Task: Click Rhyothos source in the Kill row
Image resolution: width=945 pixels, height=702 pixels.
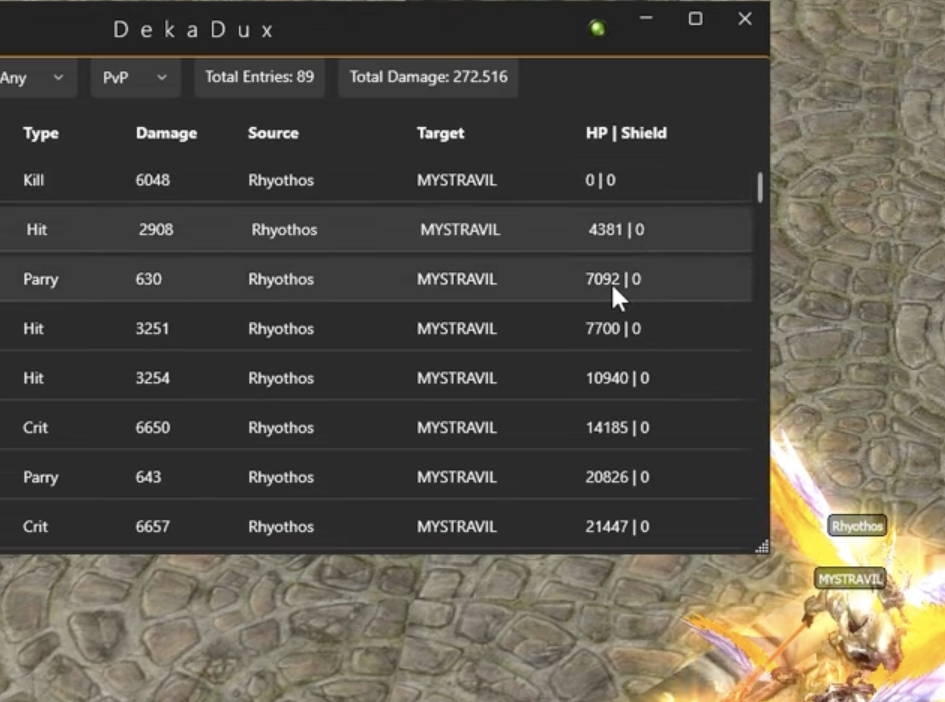Action: point(281,180)
